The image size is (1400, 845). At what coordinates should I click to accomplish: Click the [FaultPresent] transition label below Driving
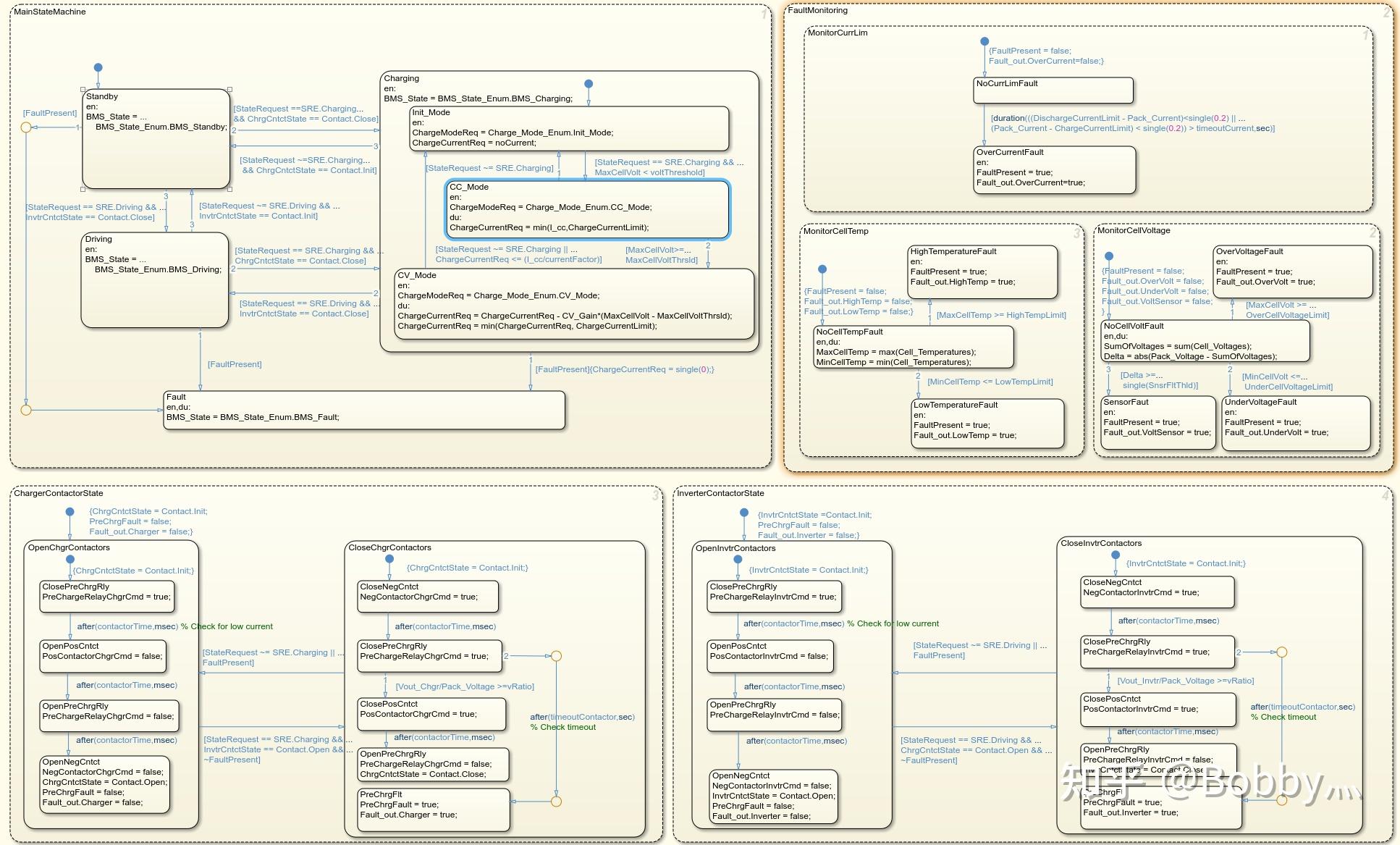point(235,364)
